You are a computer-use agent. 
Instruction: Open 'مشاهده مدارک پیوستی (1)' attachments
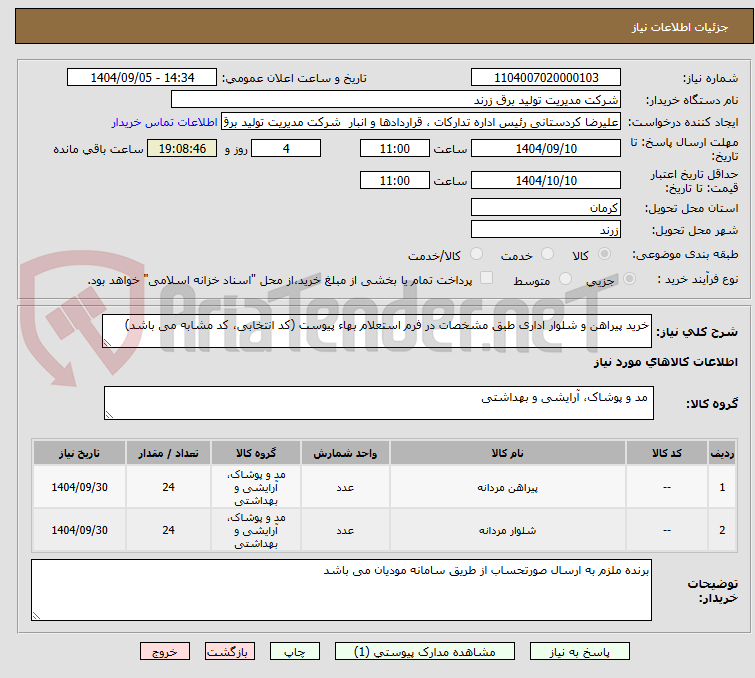coord(424,652)
